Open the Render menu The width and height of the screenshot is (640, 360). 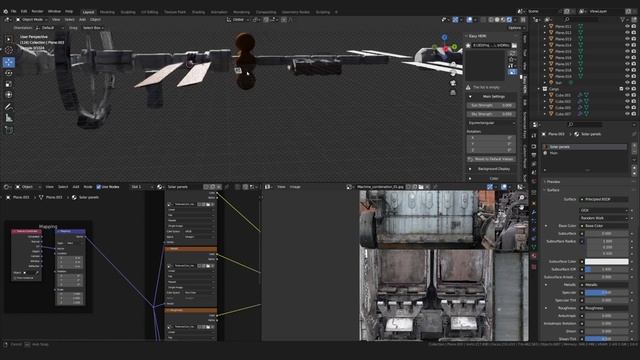pyautogui.click(x=37, y=11)
